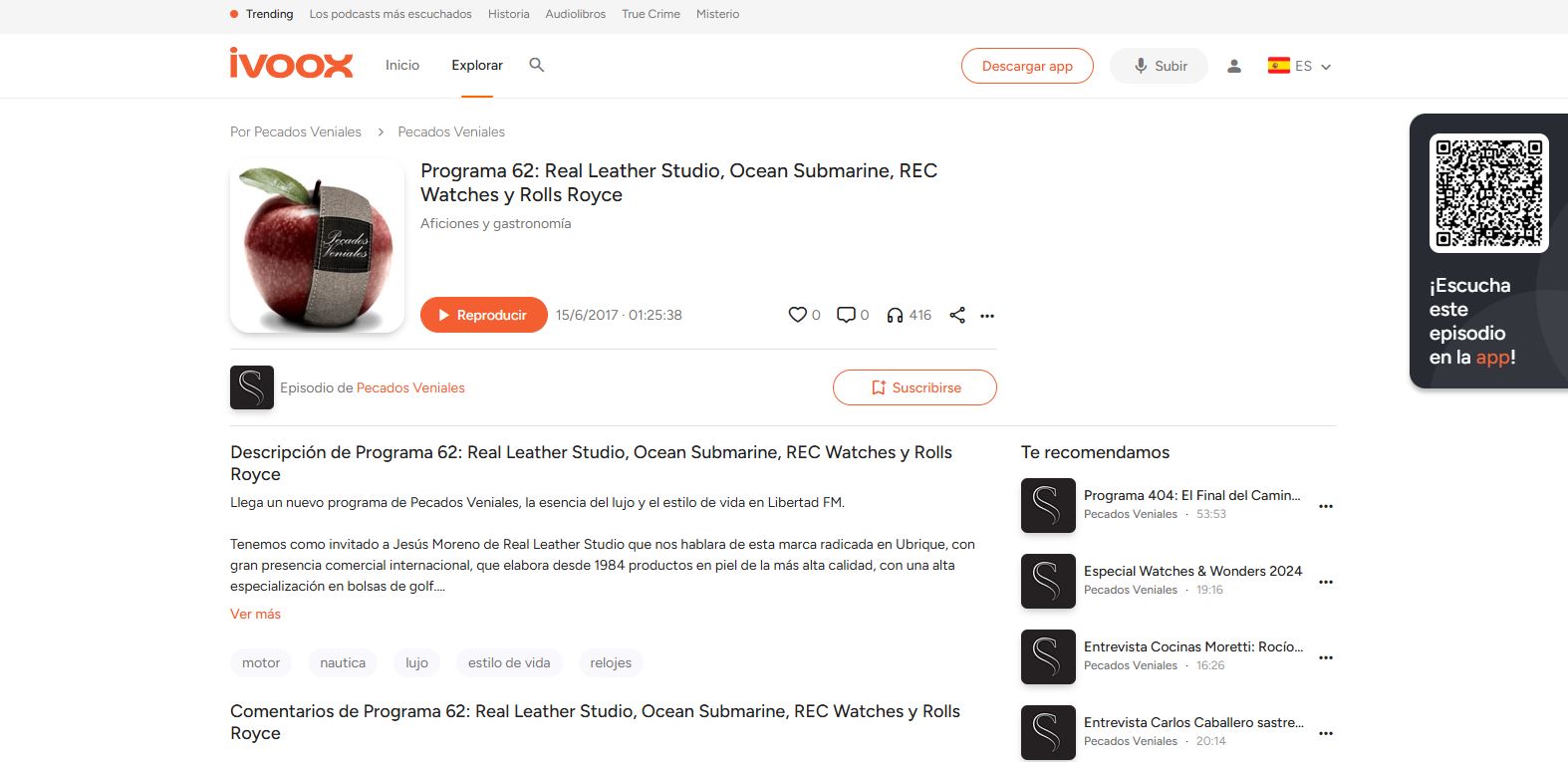Go to the Inicio tab
The height and width of the screenshot is (762, 1568).
402,65
